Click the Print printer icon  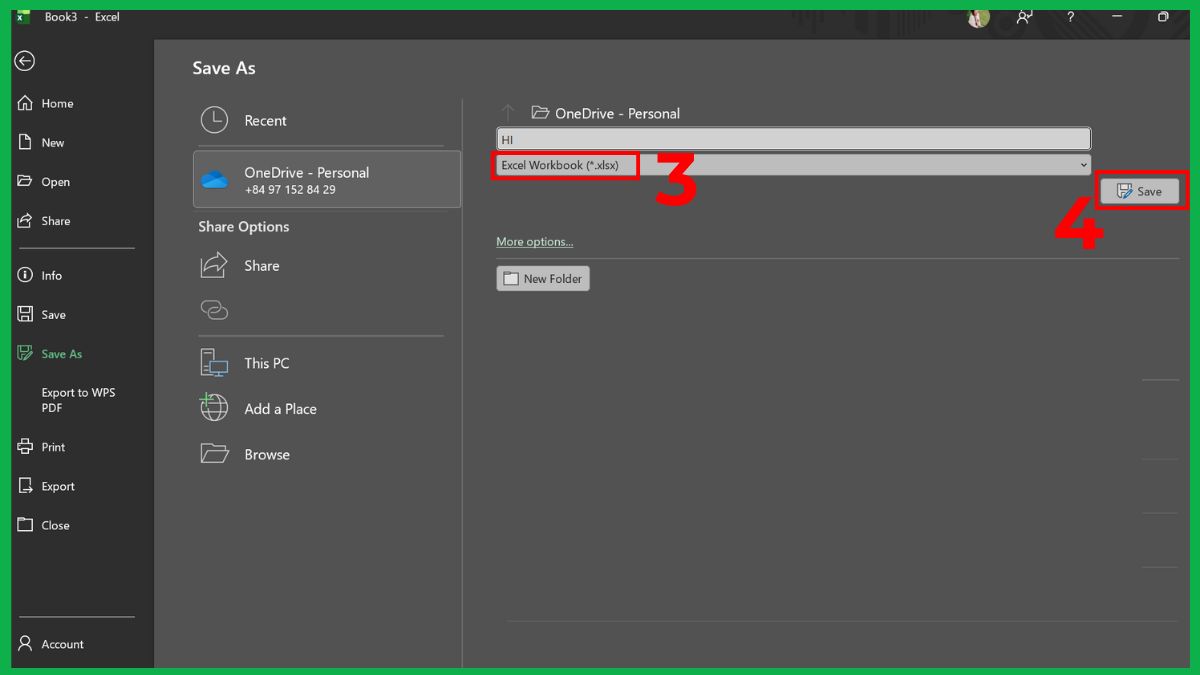click(26, 447)
